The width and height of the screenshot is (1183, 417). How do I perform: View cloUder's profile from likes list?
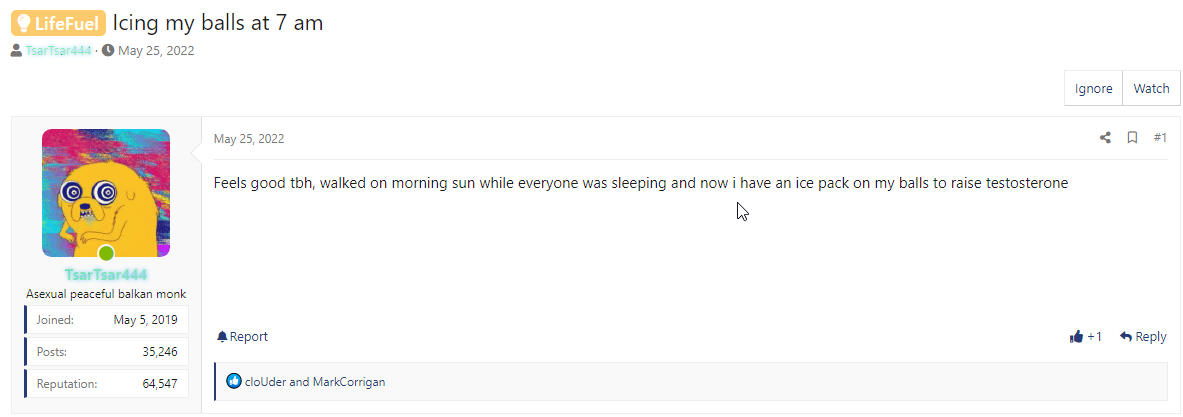(x=266, y=382)
